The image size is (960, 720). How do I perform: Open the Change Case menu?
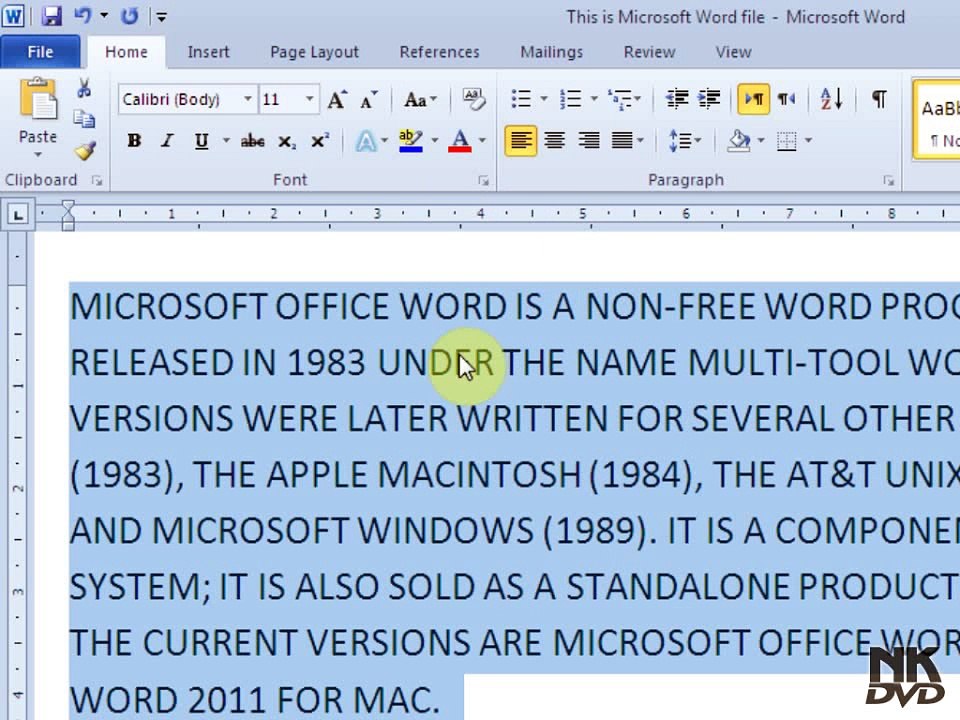(x=420, y=100)
